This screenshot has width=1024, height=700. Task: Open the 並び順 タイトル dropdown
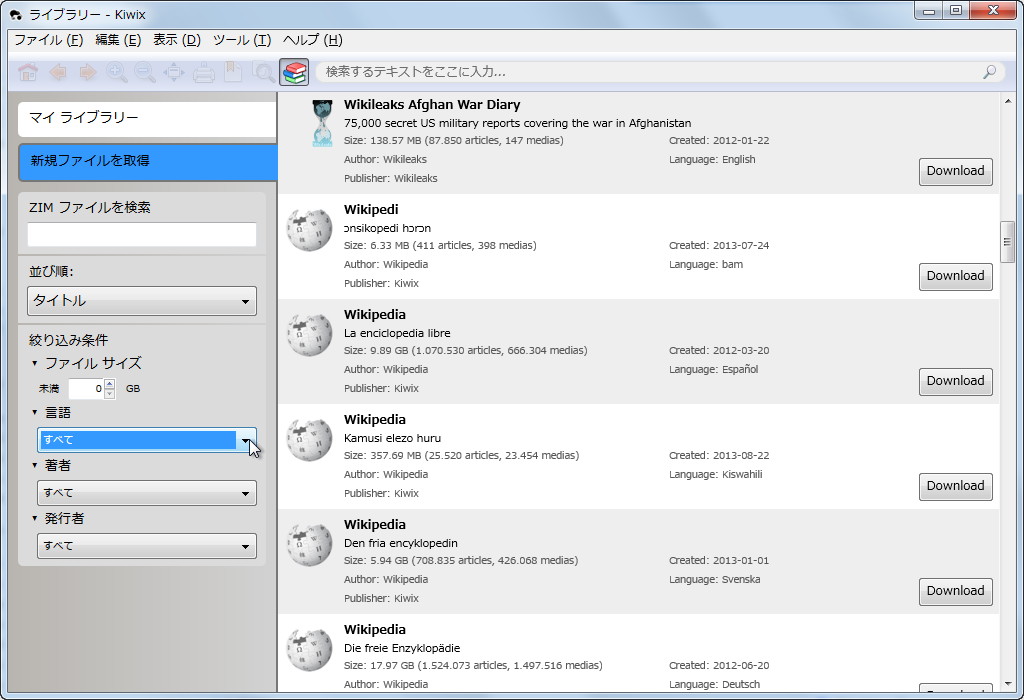coord(142,301)
